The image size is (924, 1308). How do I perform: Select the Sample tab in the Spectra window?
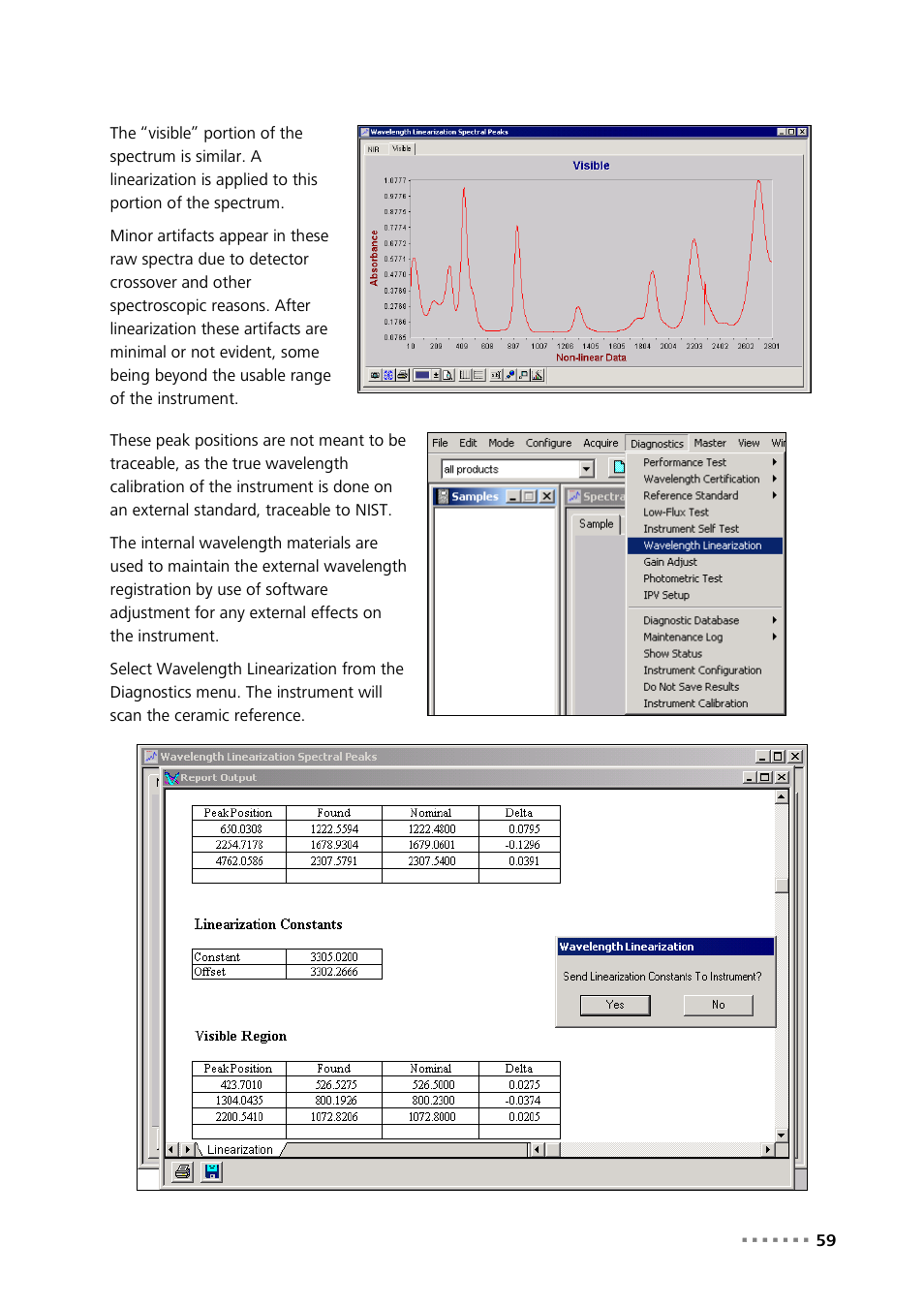(597, 524)
